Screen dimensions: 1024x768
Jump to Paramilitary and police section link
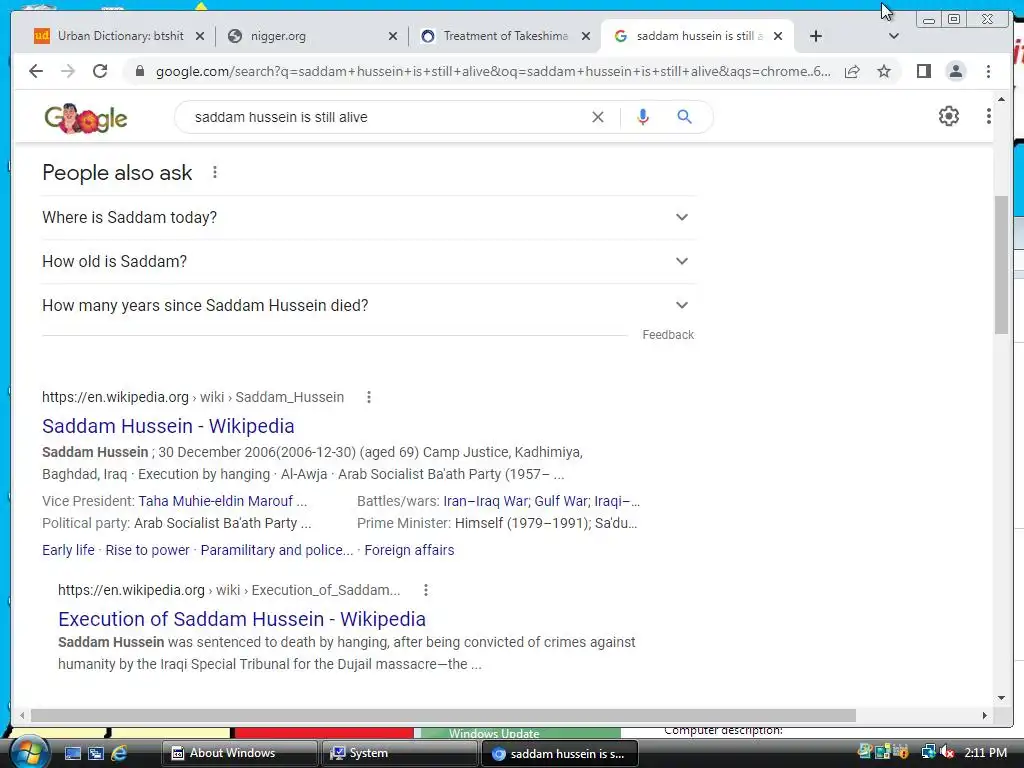276,550
